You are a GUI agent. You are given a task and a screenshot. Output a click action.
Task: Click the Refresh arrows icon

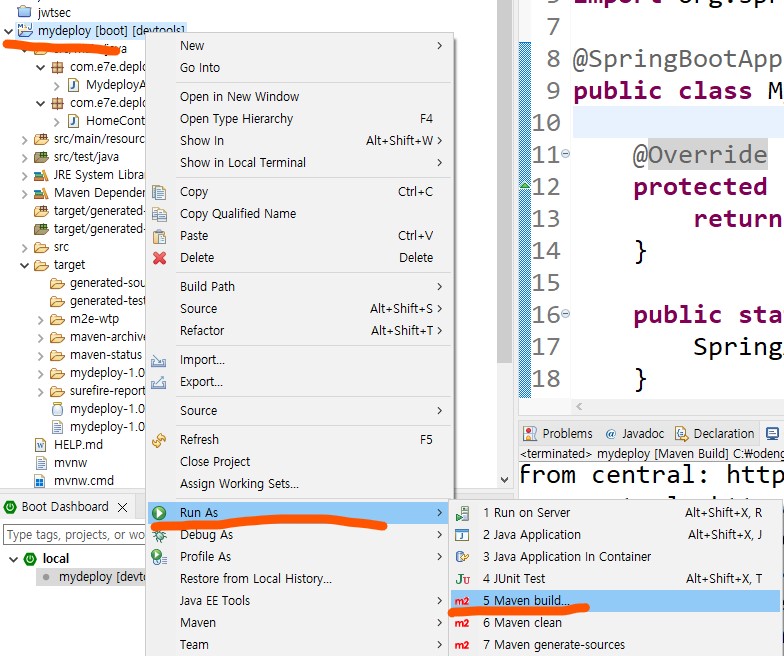point(159,440)
